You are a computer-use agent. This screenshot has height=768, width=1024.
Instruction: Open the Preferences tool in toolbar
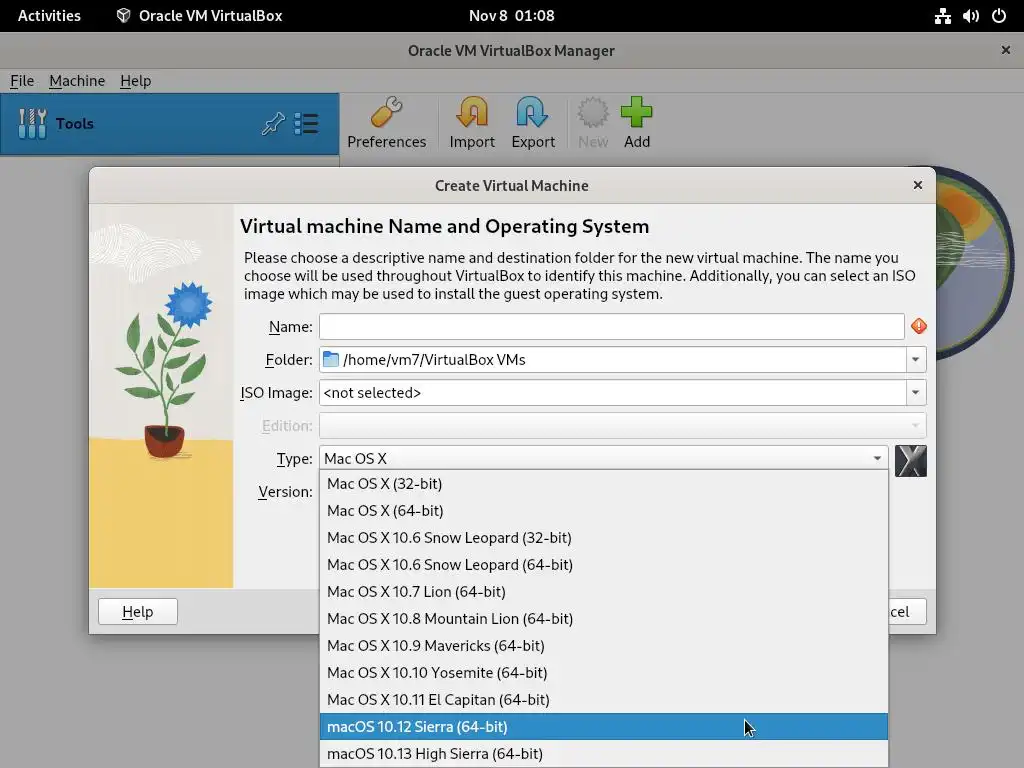tap(386, 123)
